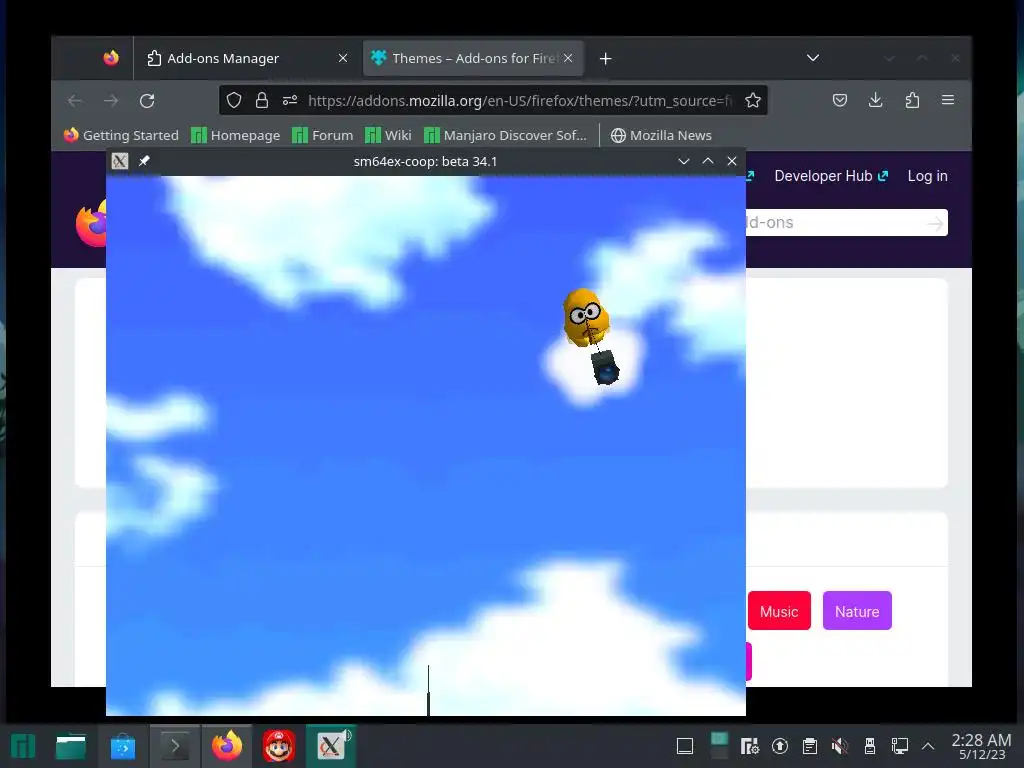Image resolution: width=1024 pixels, height=768 pixels.
Task: Open removable devices tray icon
Action: click(x=869, y=746)
